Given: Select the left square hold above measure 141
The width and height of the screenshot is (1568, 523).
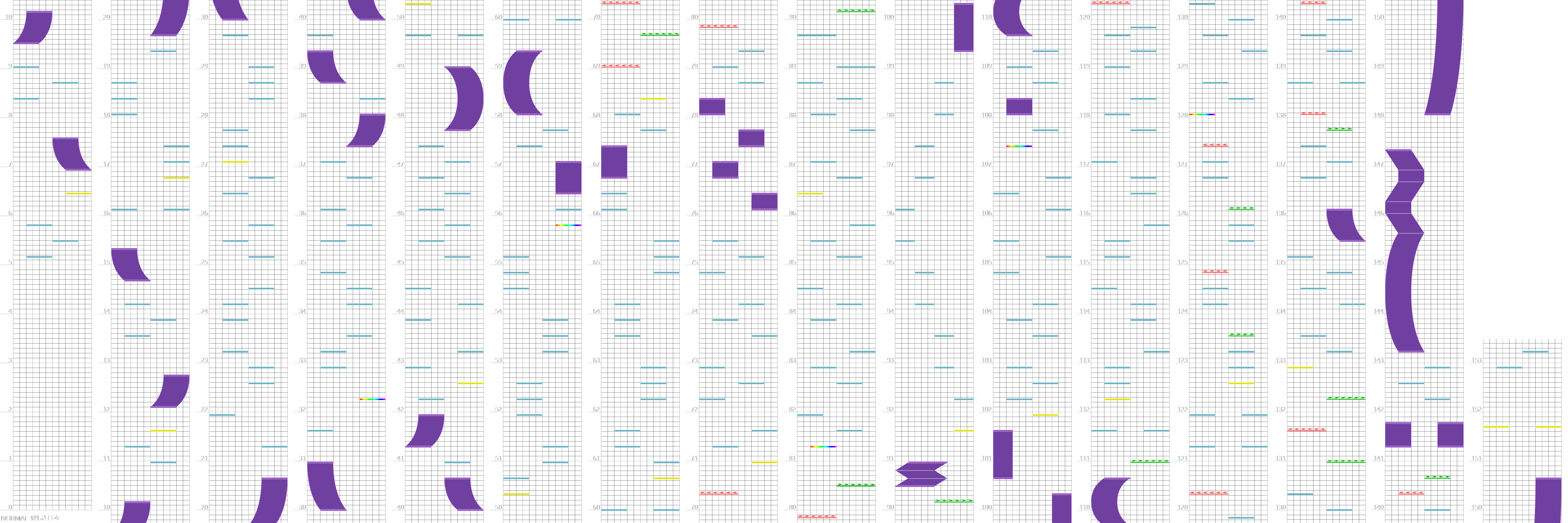Looking at the screenshot, I should [x=1398, y=435].
